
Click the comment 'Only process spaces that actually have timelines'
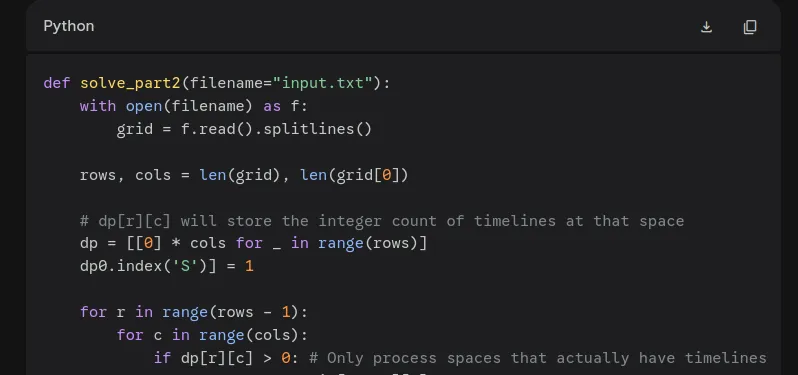point(537,358)
